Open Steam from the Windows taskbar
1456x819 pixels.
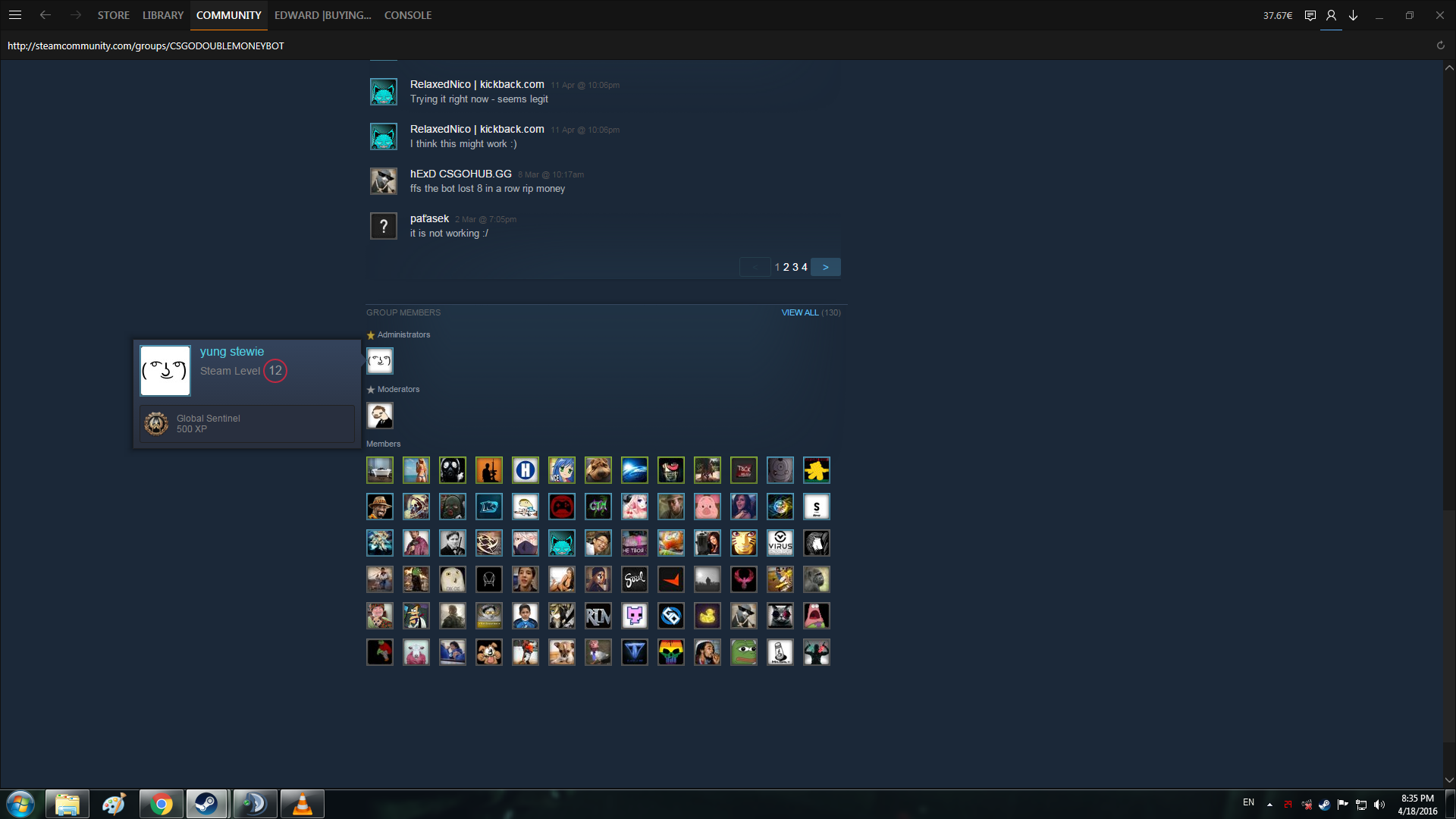(x=206, y=804)
